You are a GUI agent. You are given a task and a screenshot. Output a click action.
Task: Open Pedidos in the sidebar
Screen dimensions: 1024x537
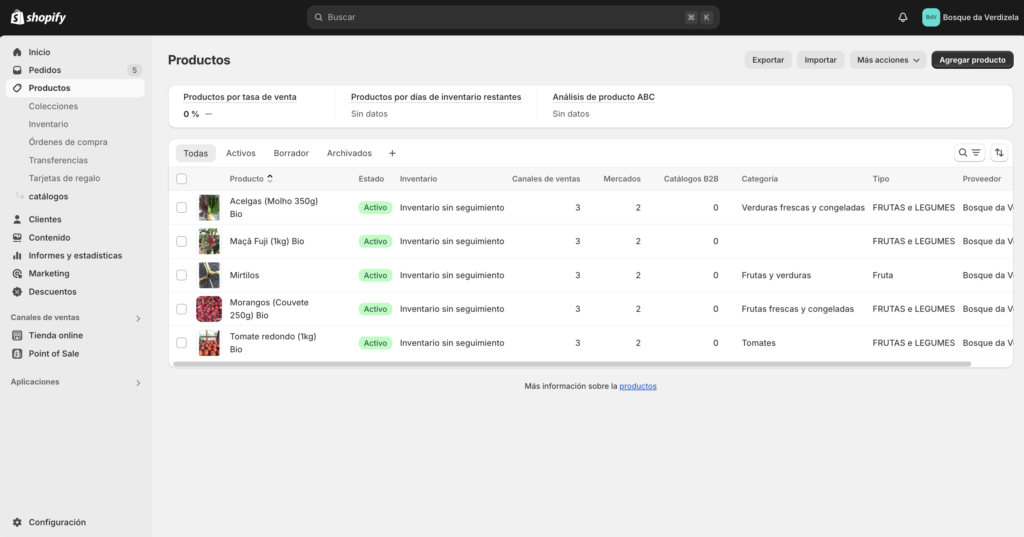point(45,70)
